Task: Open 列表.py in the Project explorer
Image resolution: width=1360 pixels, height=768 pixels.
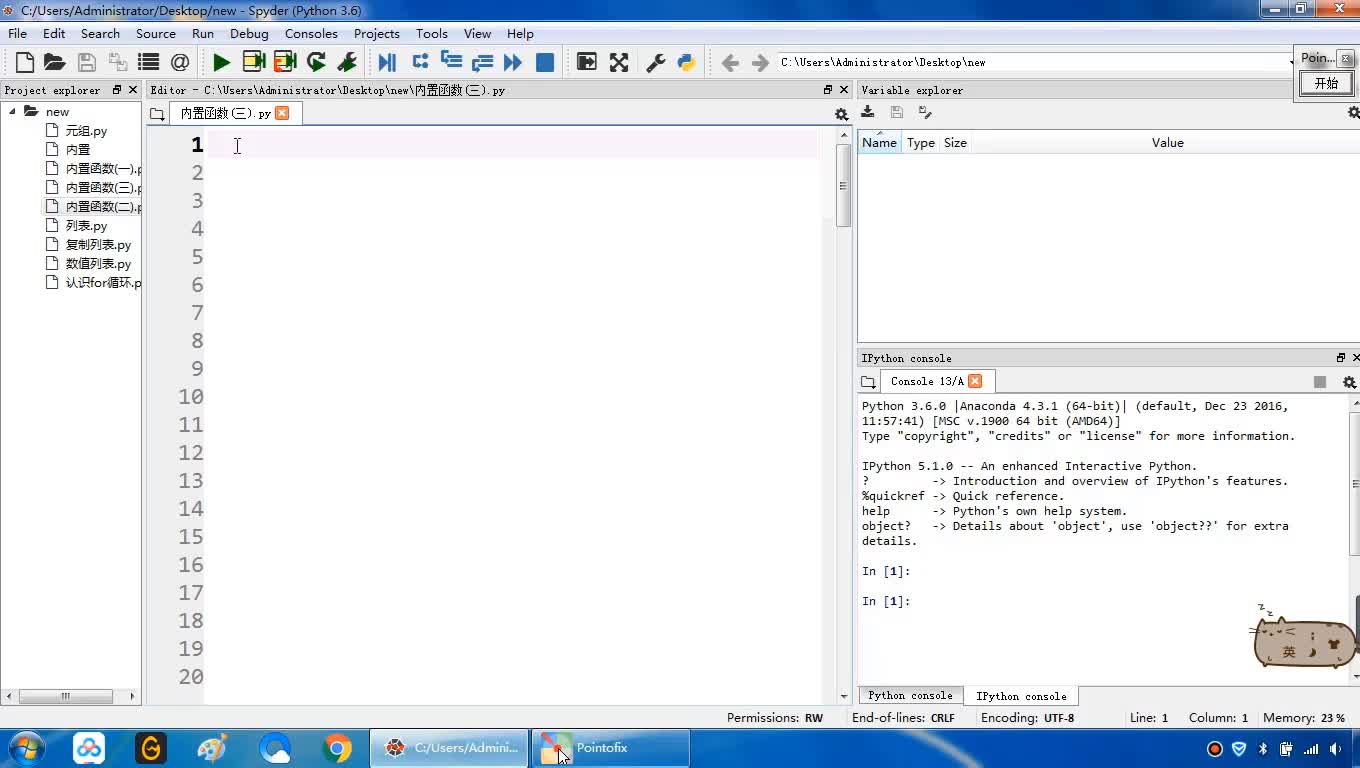Action: point(86,226)
